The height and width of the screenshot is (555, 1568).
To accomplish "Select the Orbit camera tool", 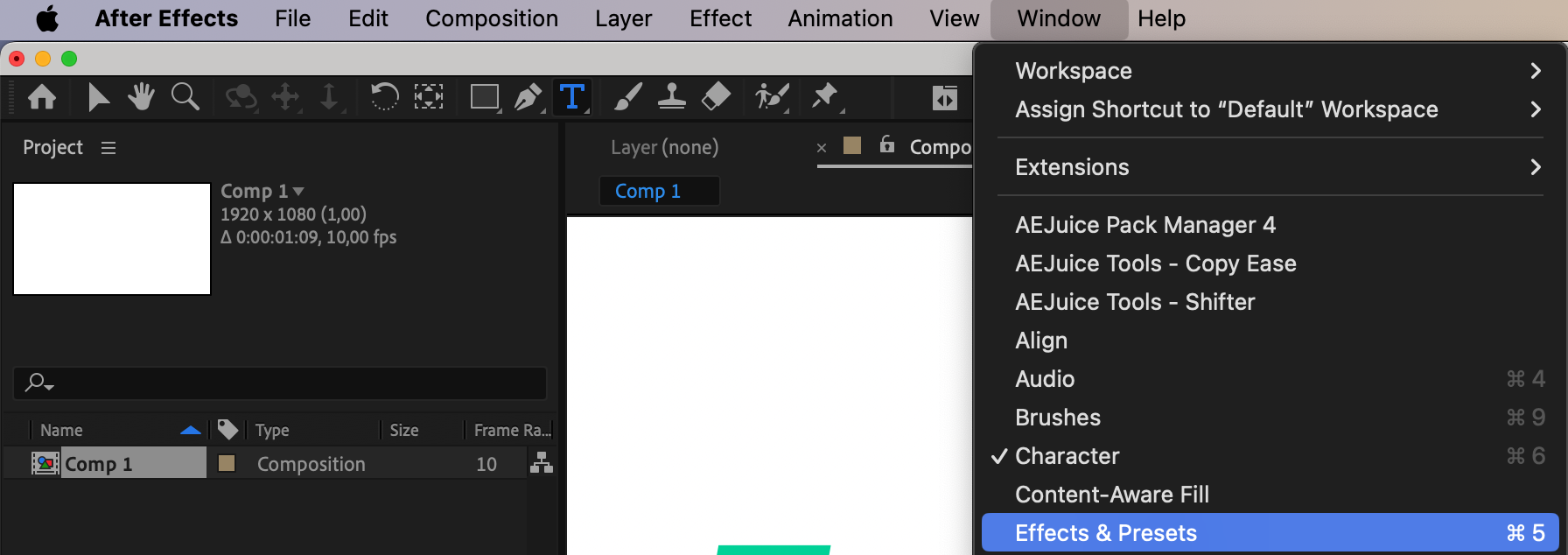I will point(241,96).
